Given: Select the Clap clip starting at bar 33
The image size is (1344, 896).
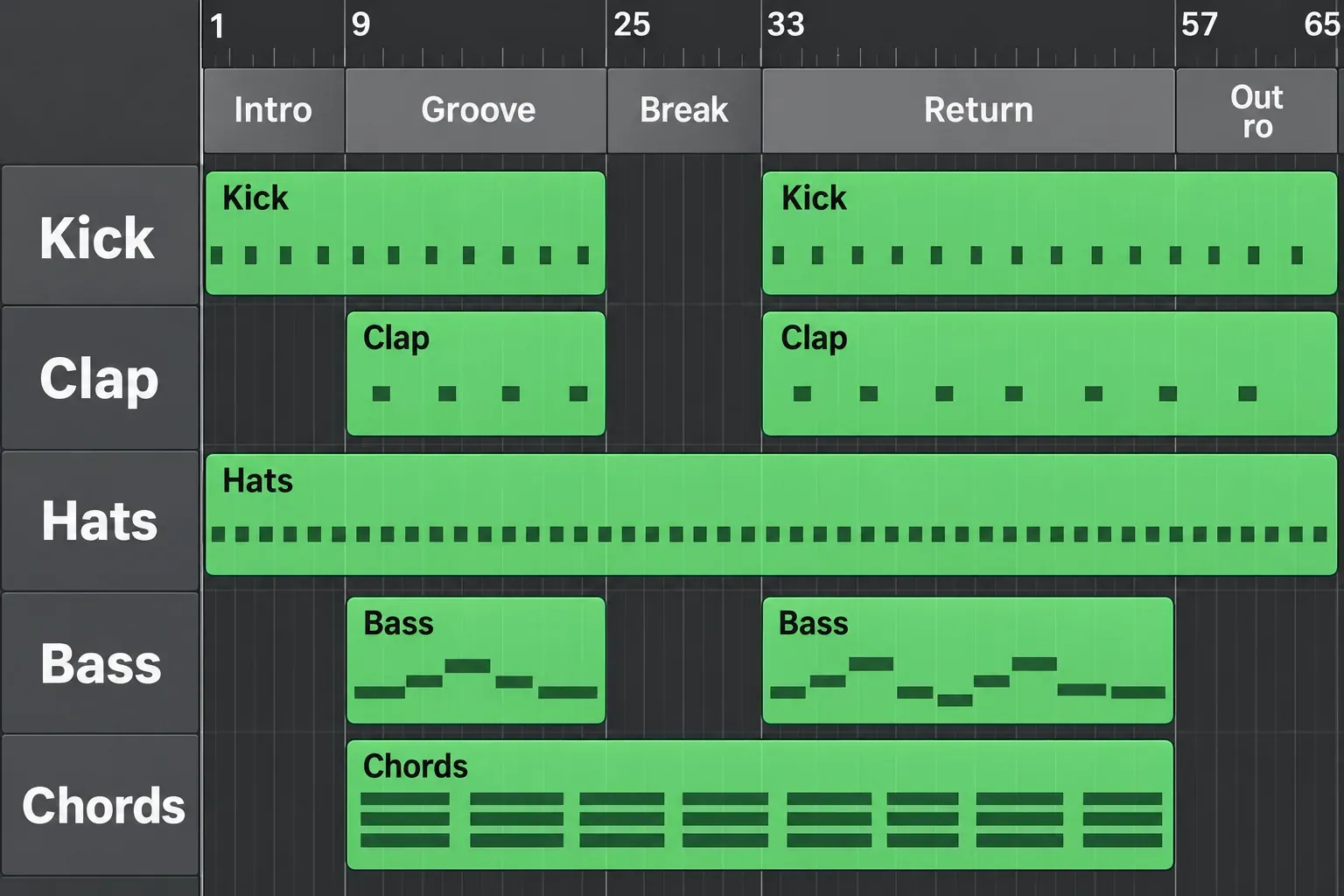Looking at the screenshot, I should click(1050, 374).
